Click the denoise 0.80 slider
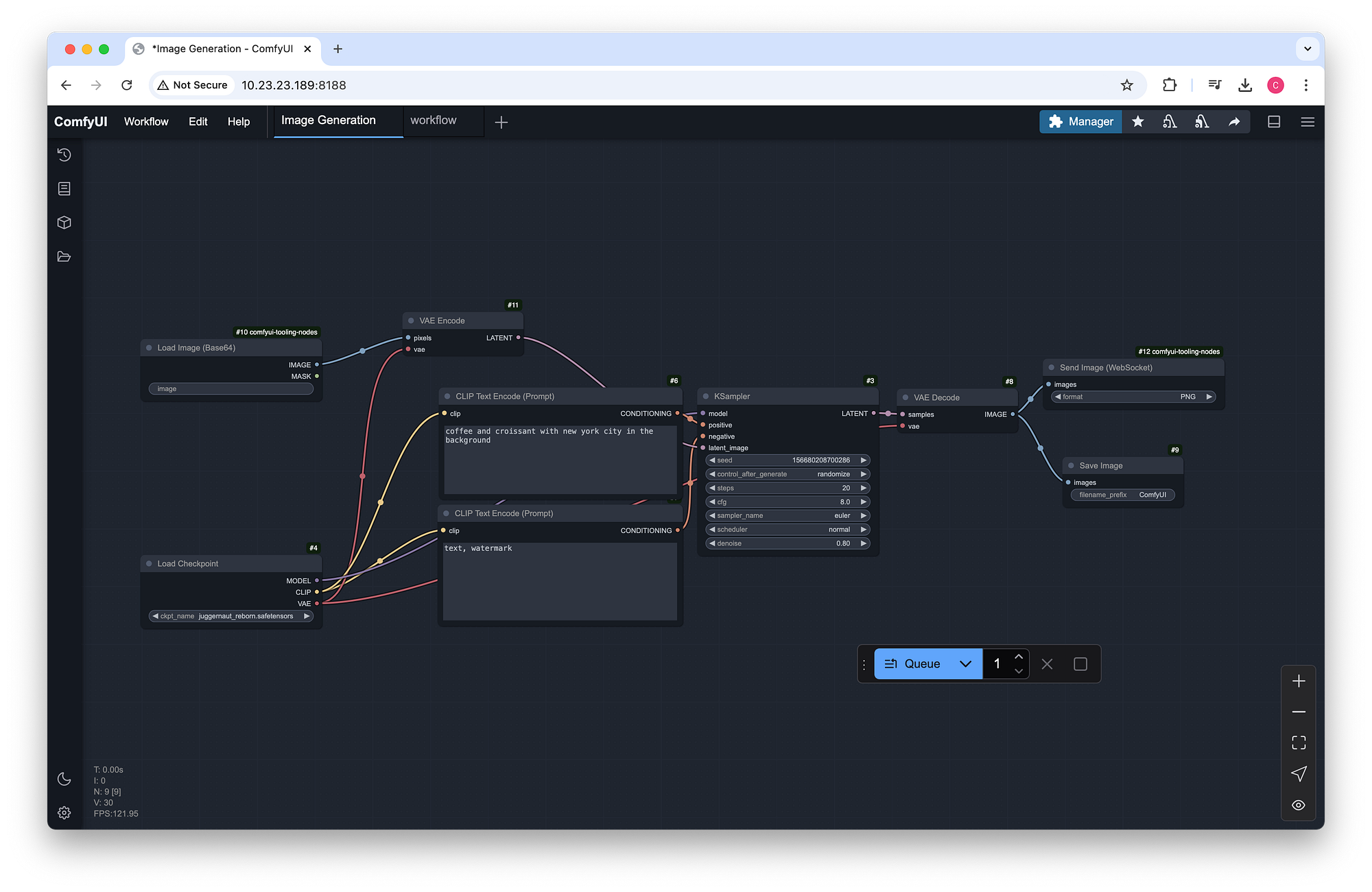This screenshot has height=892, width=1372. pos(788,543)
